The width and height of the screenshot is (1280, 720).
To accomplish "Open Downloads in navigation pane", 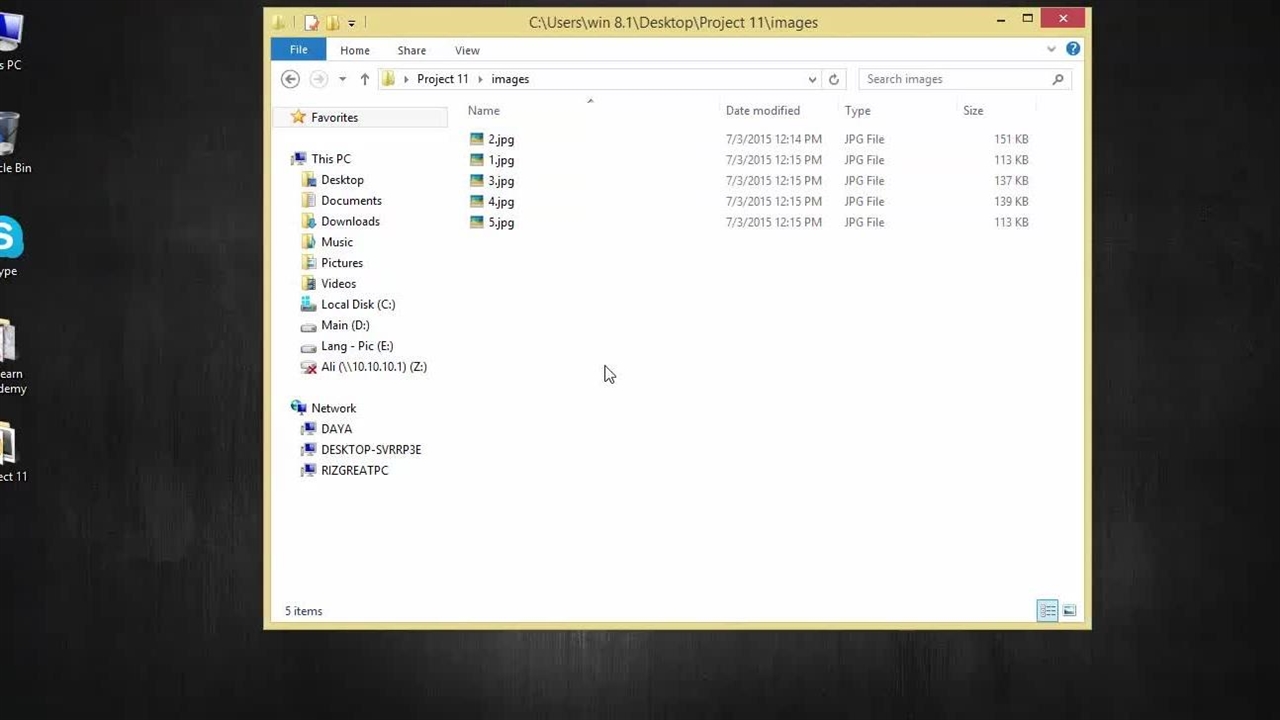I will [350, 221].
